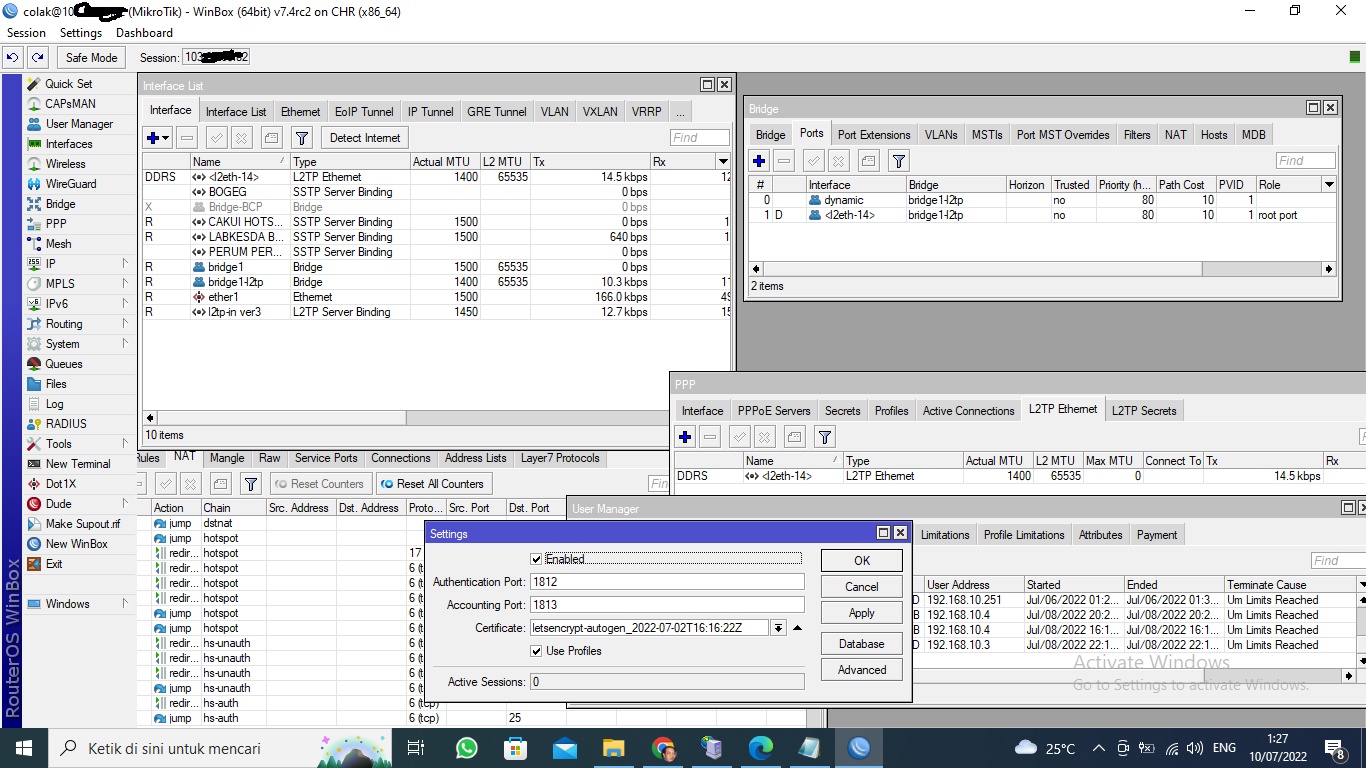1366x768 pixels.
Task: Expand the add interface dropdown arrow
Action: pyautogui.click(x=166, y=138)
